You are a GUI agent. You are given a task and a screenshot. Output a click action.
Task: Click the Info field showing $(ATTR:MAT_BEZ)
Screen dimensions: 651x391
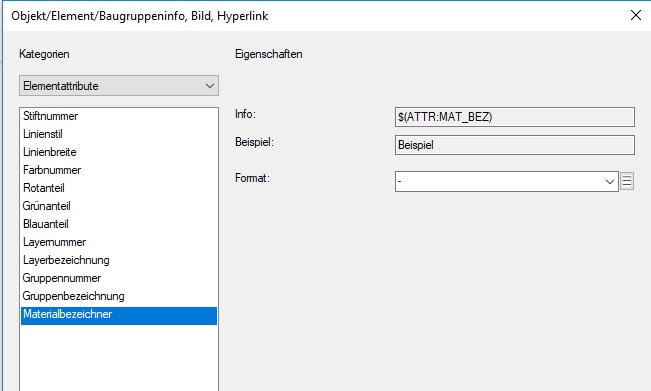515,117
